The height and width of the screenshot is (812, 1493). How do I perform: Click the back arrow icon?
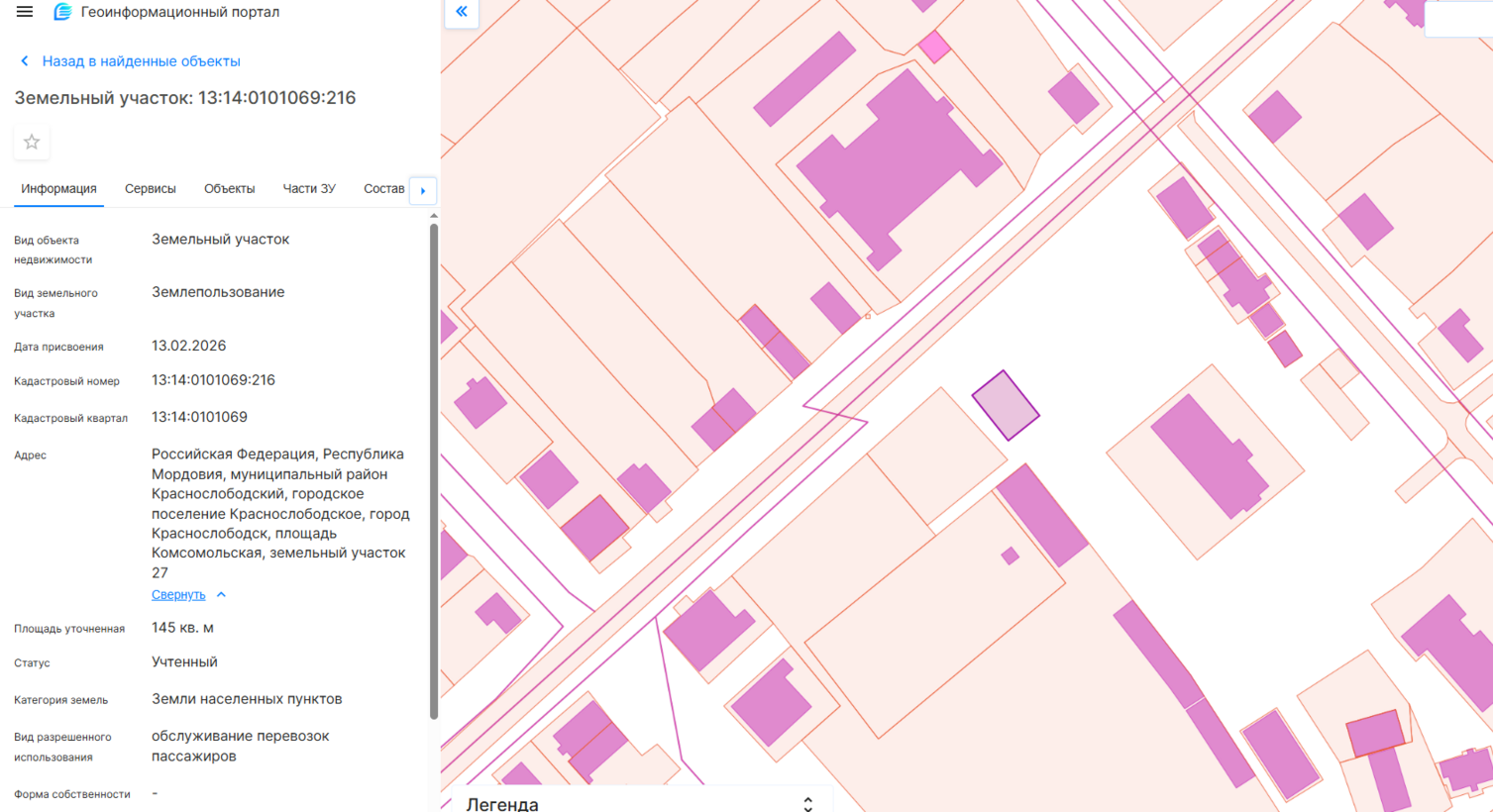25,61
